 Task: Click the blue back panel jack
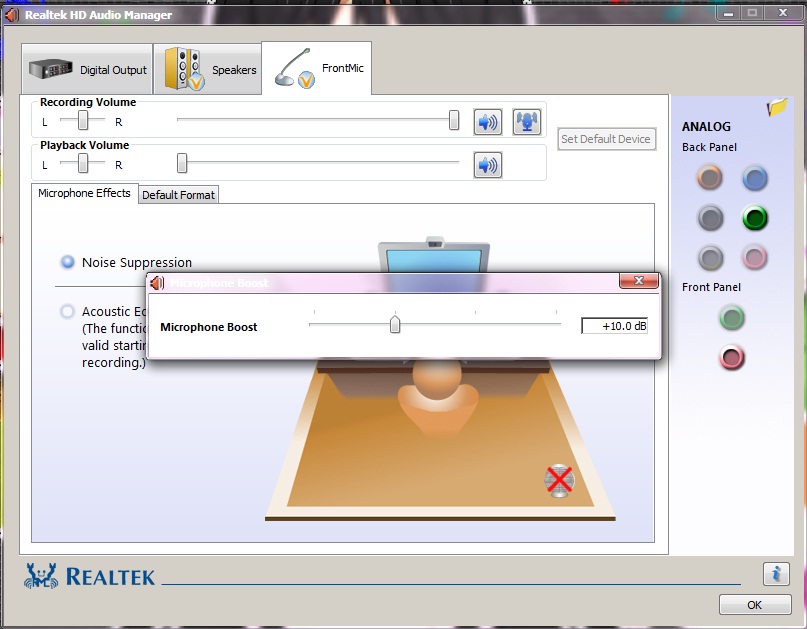tap(755, 179)
